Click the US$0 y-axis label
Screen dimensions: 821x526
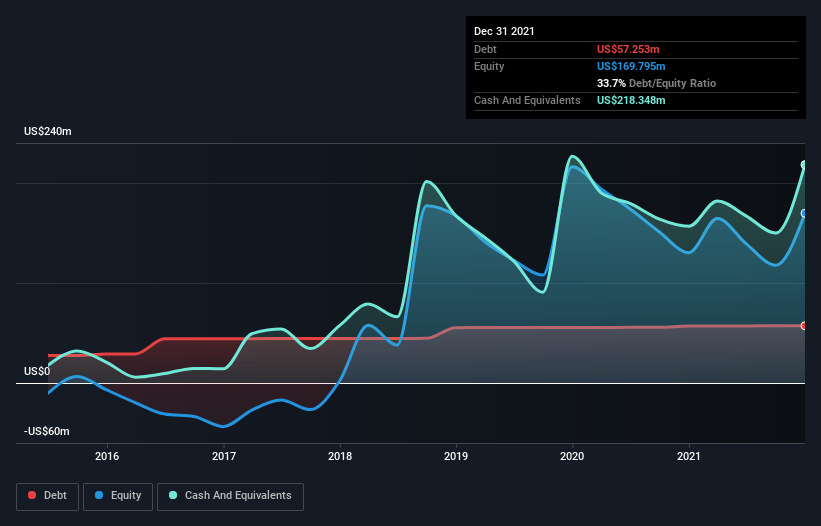(x=37, y=372)
